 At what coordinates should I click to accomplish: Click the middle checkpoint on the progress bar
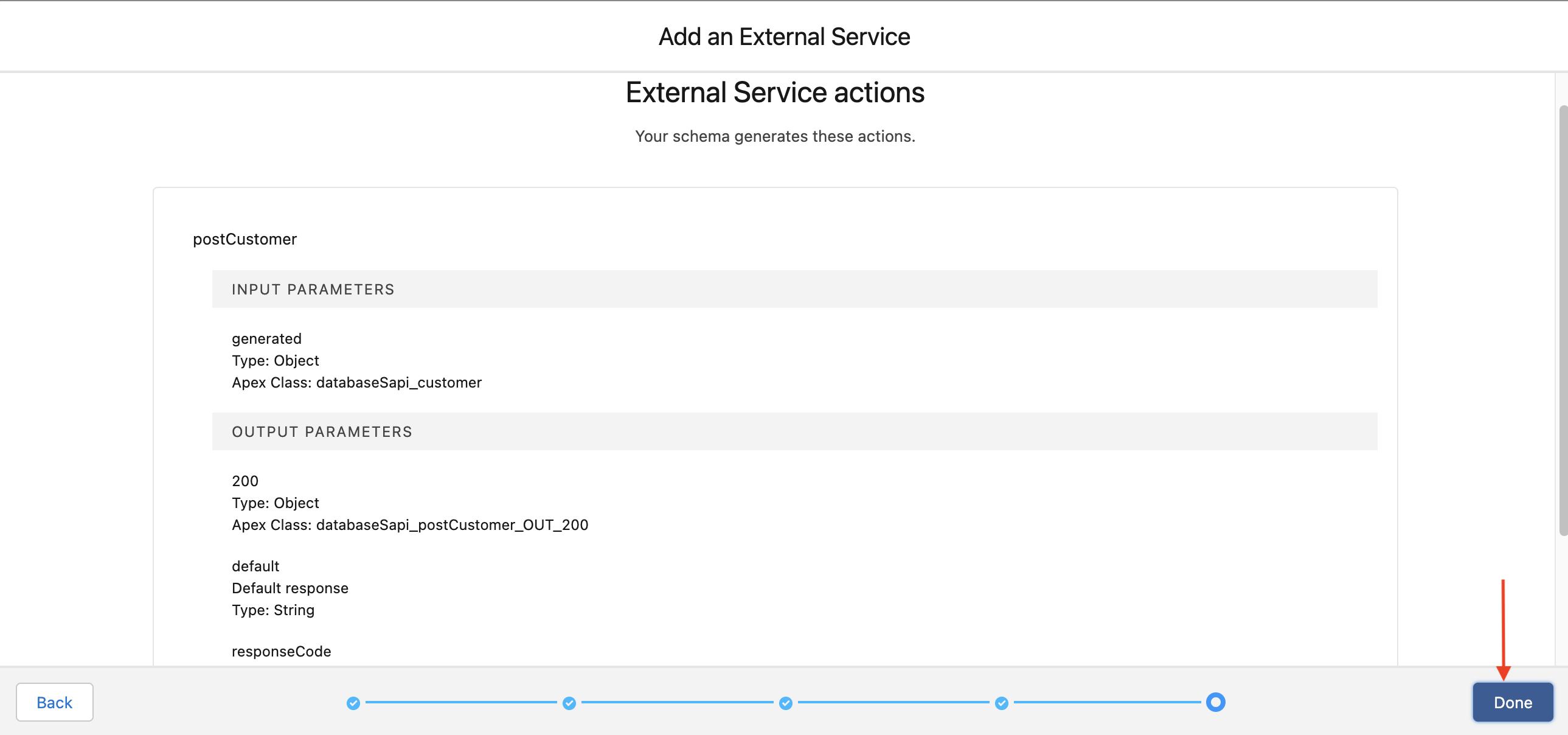(x=785, y=703)
